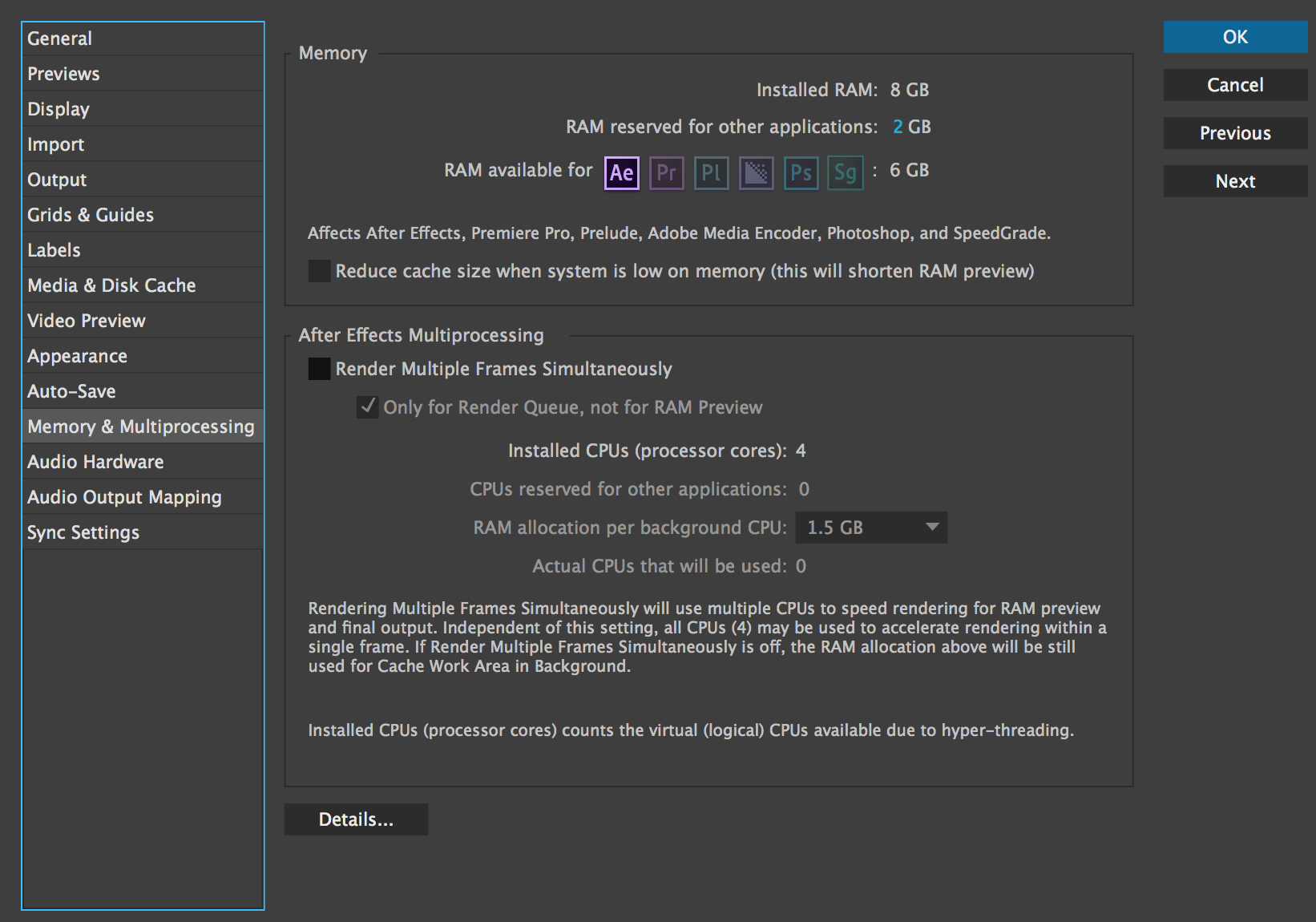The height and width of the screenshot is (922, 1316).
Task: Click the Adobe Media Encoder app icon
Action: point(756,172)
